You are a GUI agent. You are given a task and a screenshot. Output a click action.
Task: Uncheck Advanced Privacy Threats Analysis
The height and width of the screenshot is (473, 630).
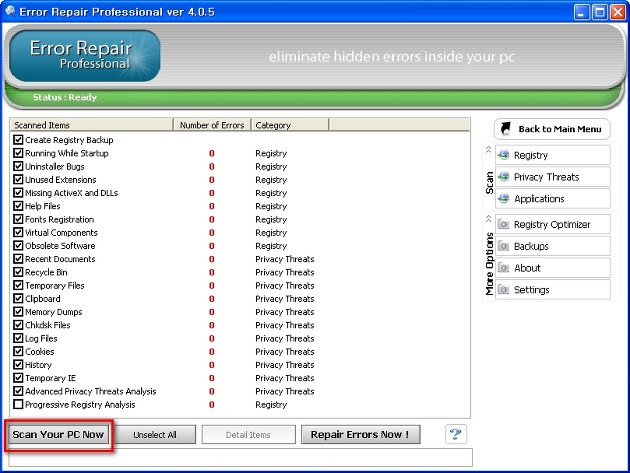[x=18, y=391]
